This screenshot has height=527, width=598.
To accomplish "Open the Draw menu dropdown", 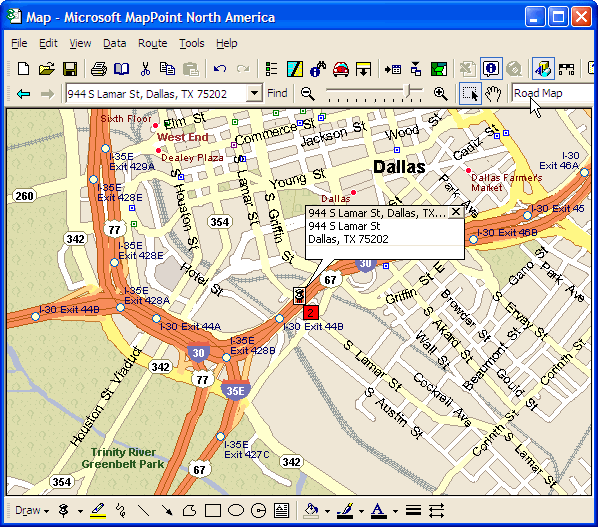I will 32,511.
